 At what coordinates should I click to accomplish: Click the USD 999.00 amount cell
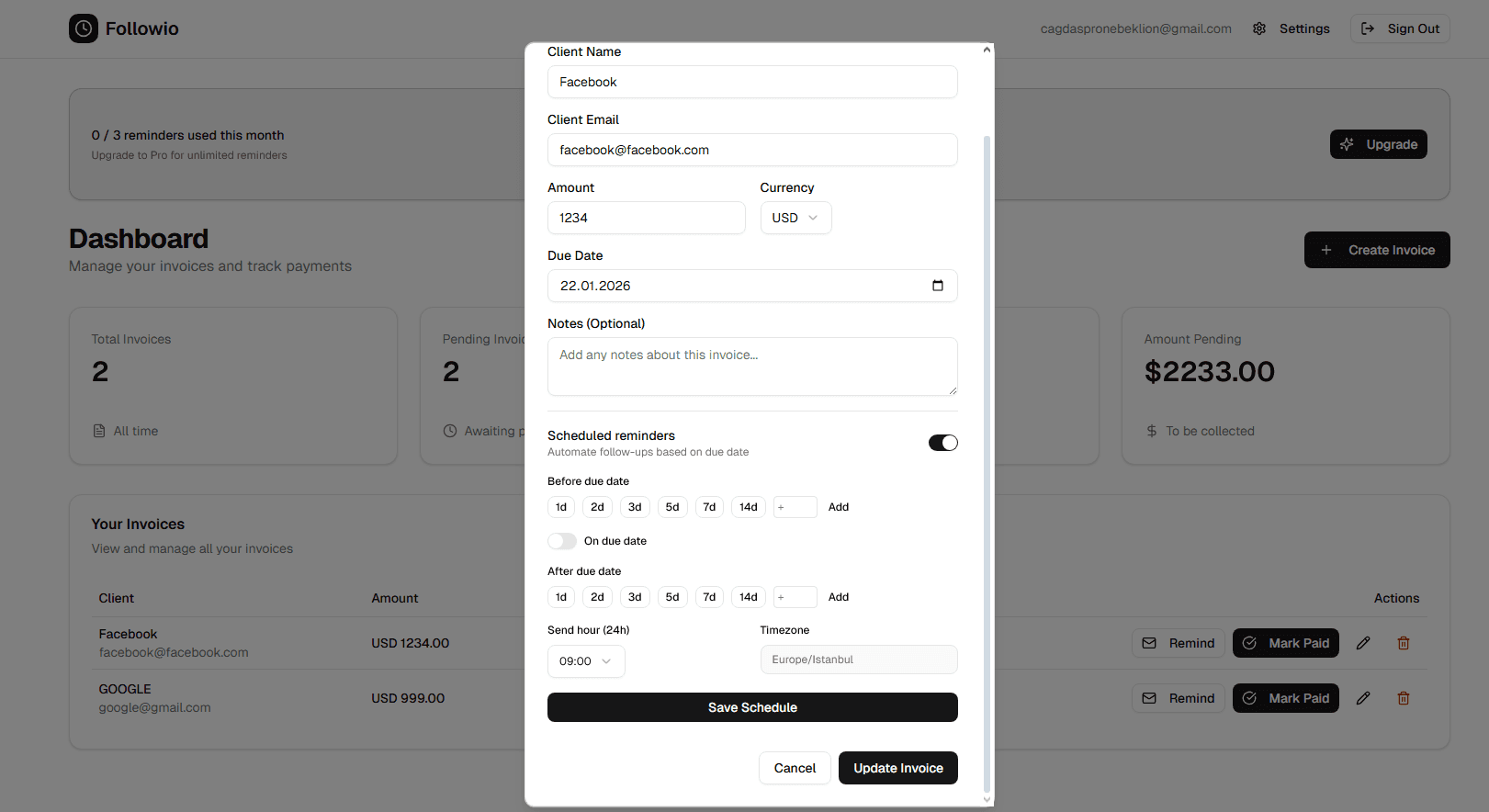click(408, 698)
